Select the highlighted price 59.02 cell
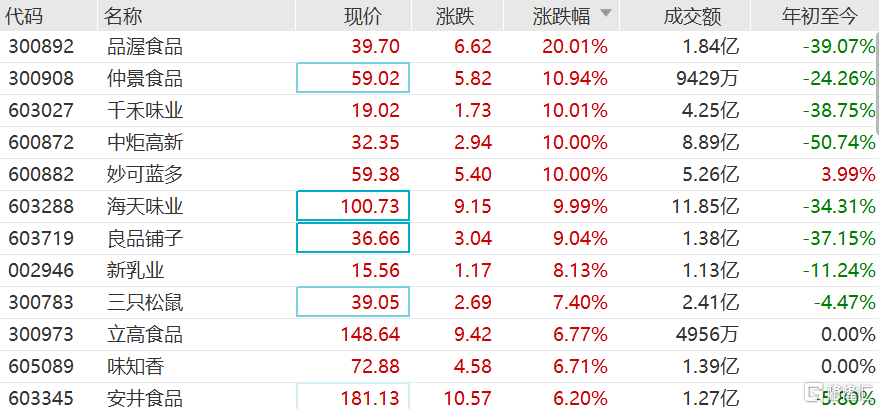 pos(353,78)
